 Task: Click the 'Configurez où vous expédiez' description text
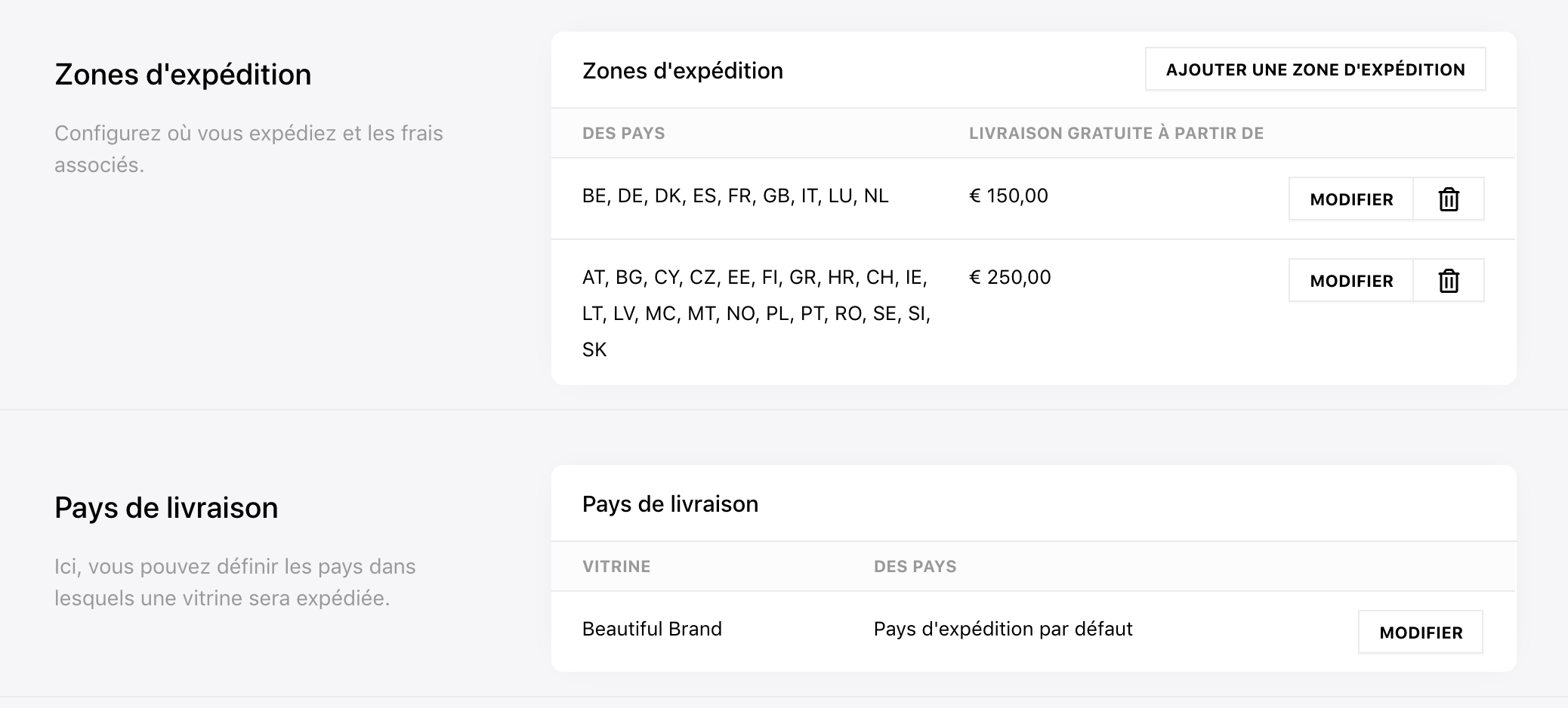pyautogui.click(x=248, y=149)
